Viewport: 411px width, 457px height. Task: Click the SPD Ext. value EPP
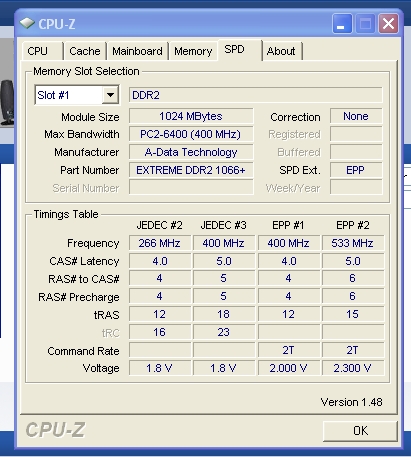point(356,170)
